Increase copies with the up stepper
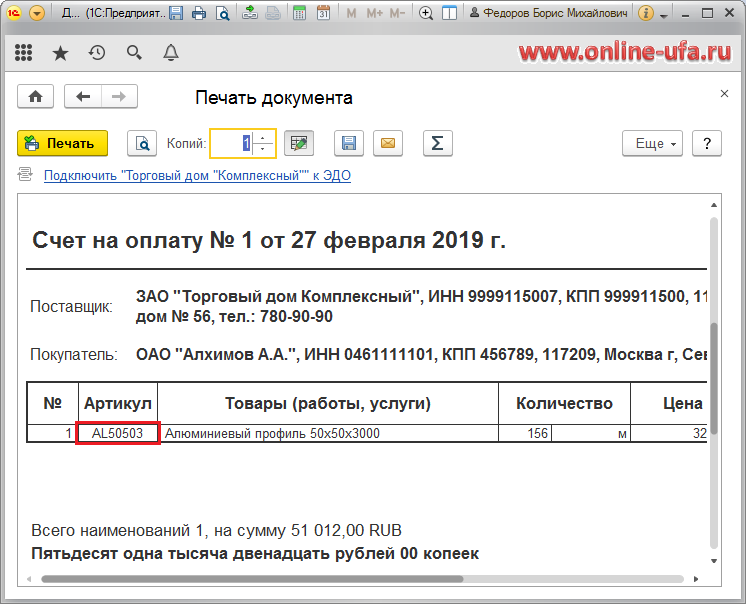Image resolution: width=746 pixels, height=604 pixels. [x=263, y=137]
